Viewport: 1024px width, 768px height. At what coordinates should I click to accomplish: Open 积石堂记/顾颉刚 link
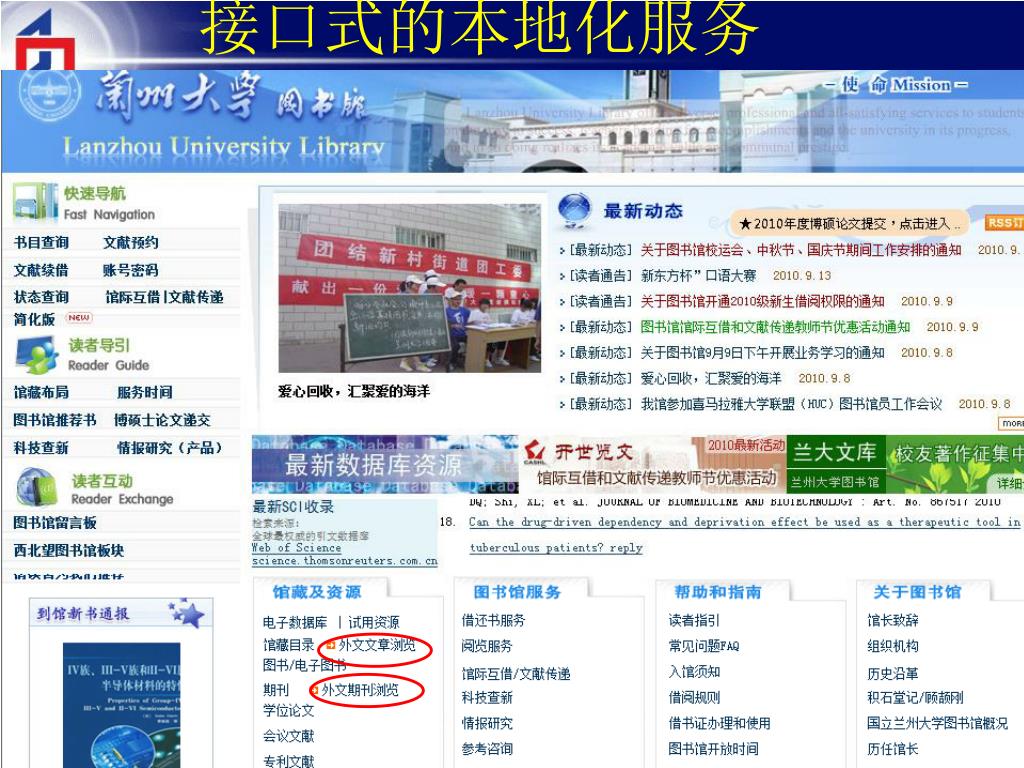pos(916,697)
